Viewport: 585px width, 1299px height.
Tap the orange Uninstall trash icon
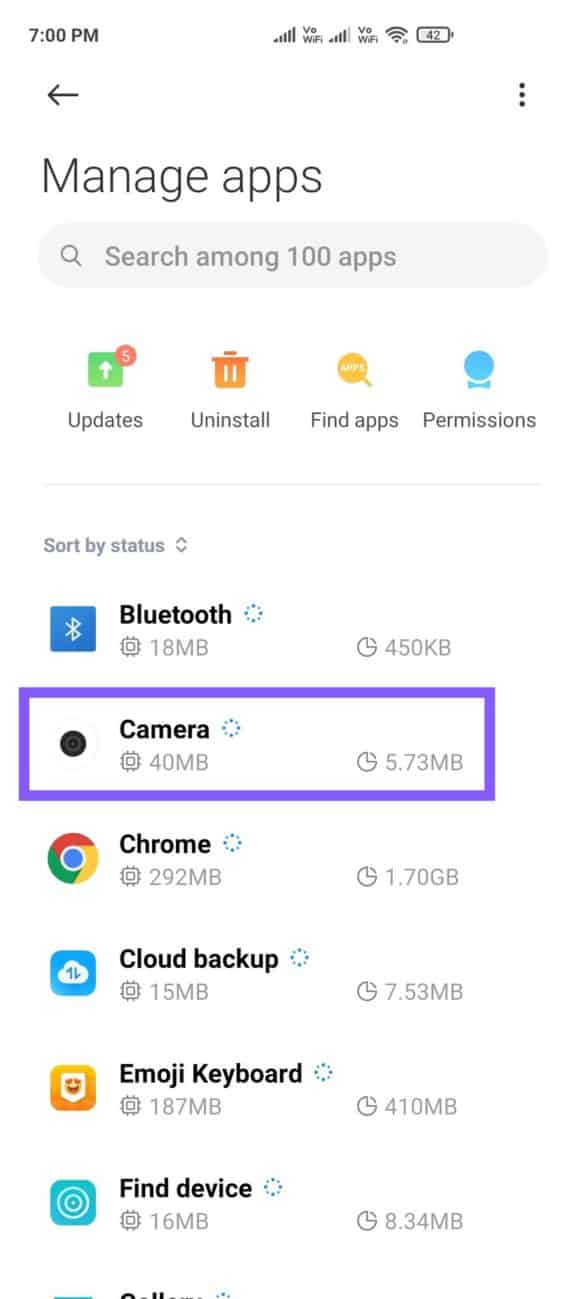pyautogui.click(x=230, y=370)
